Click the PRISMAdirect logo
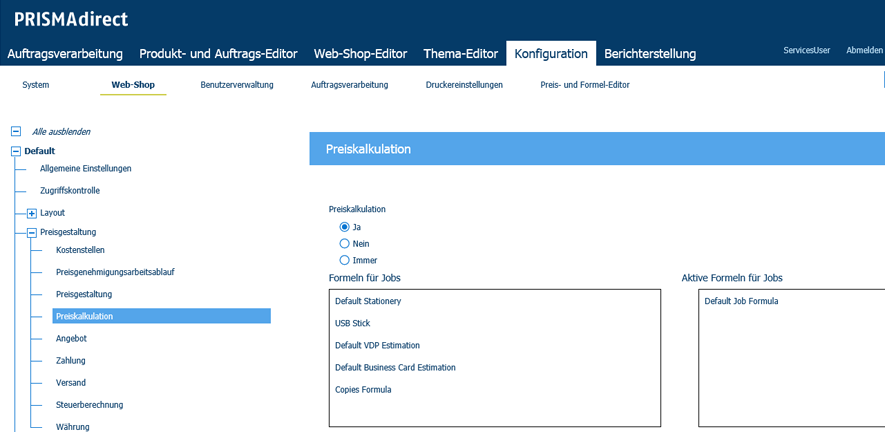The height and width of the screenshot is (432, 885). click(x=71, y=19)
